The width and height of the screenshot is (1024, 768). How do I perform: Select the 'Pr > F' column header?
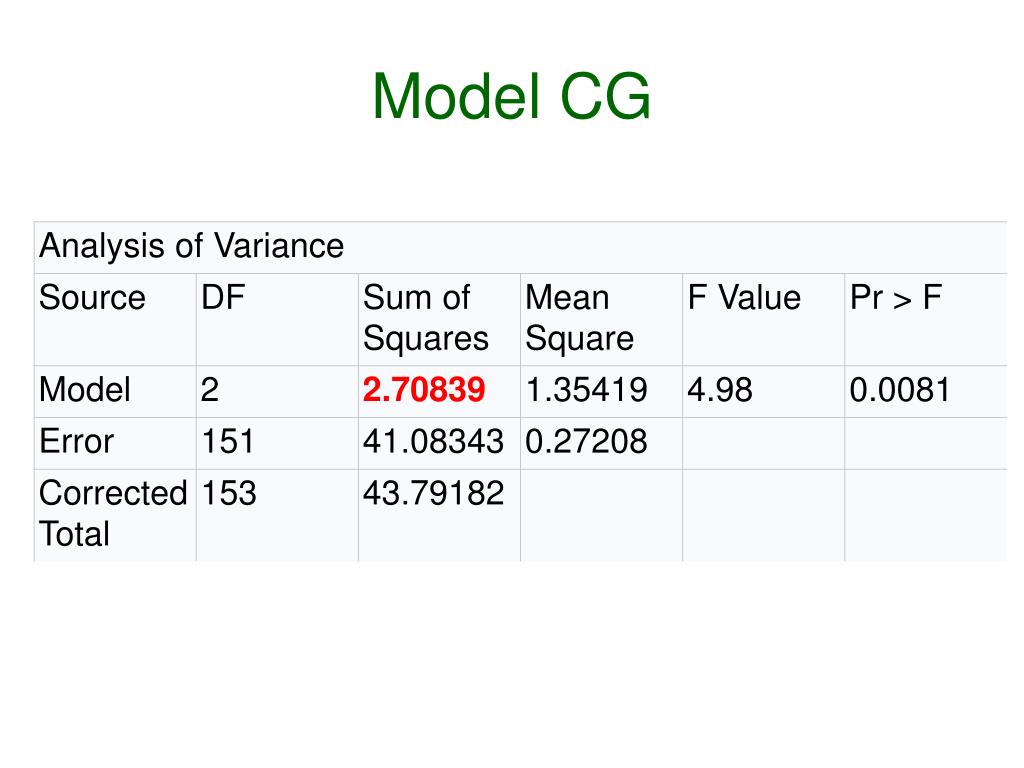click(896, 298)
